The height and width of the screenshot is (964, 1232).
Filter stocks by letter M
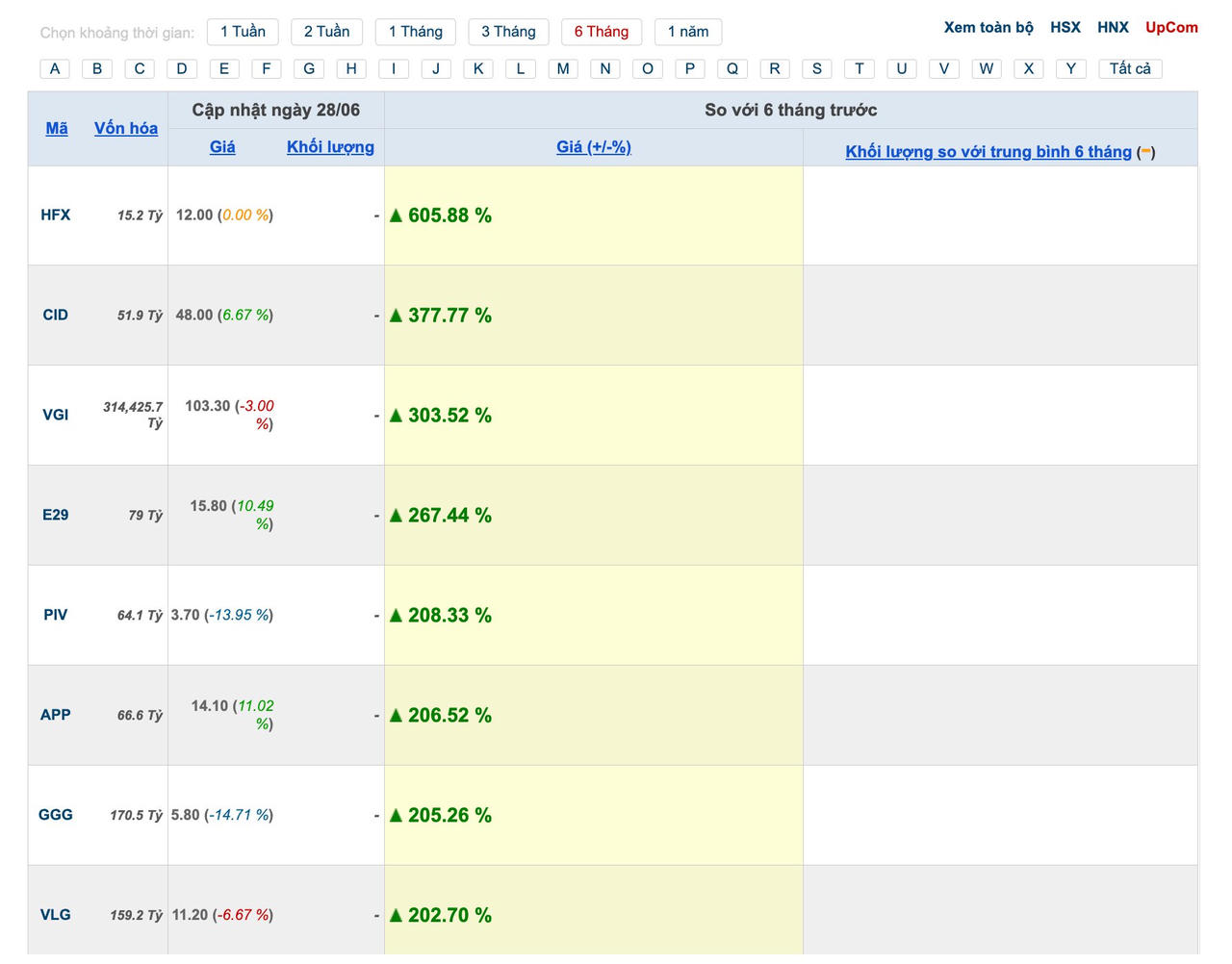563,68
